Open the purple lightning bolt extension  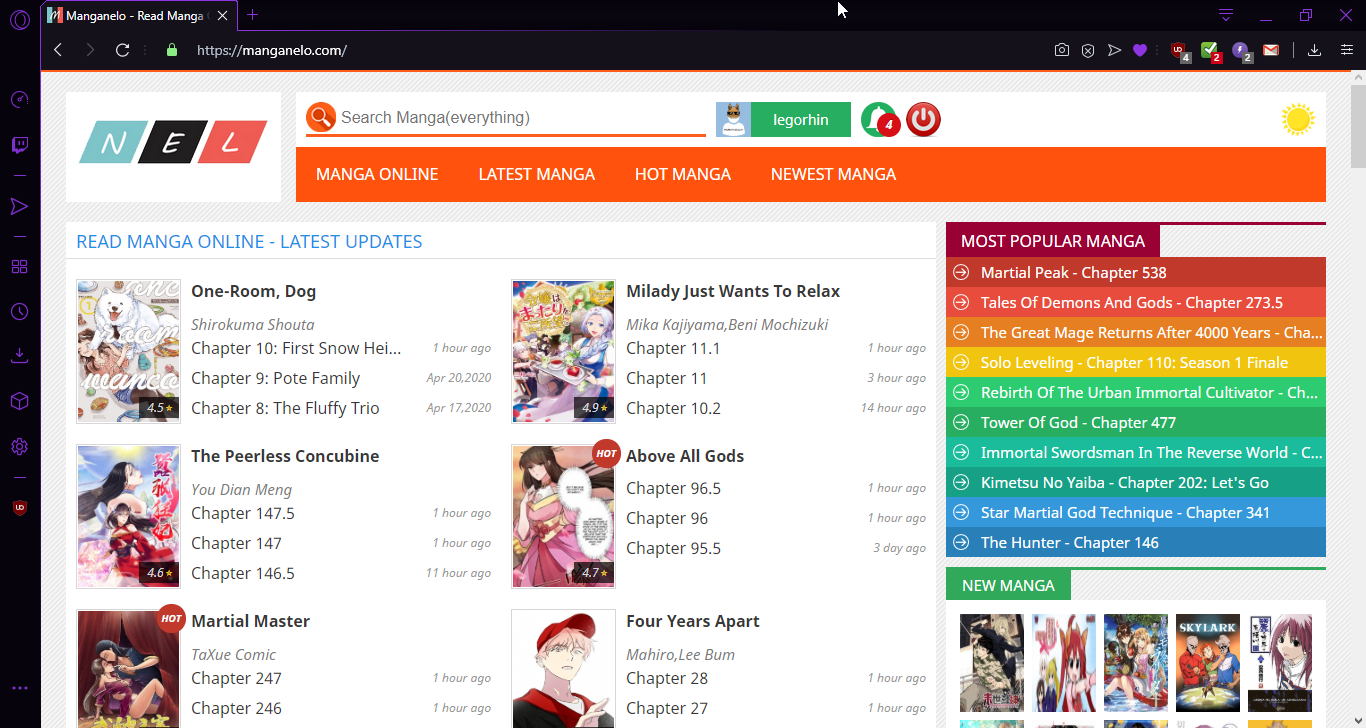coord(1241,51)
